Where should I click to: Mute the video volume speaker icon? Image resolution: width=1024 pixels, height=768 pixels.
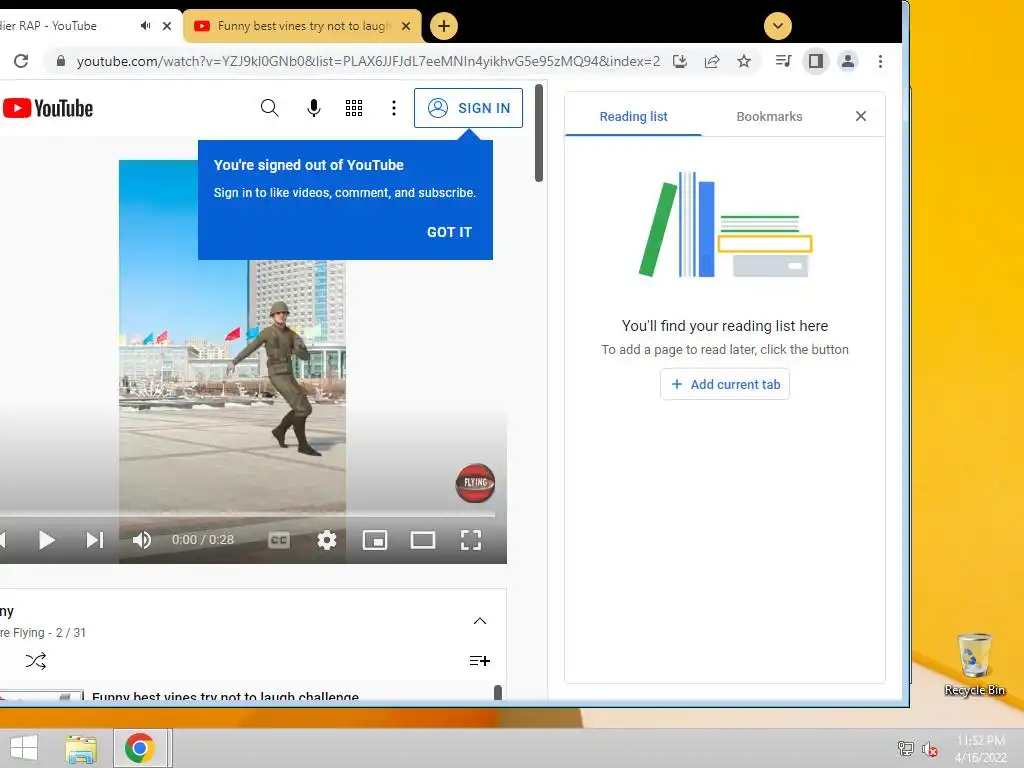[142, 540]
